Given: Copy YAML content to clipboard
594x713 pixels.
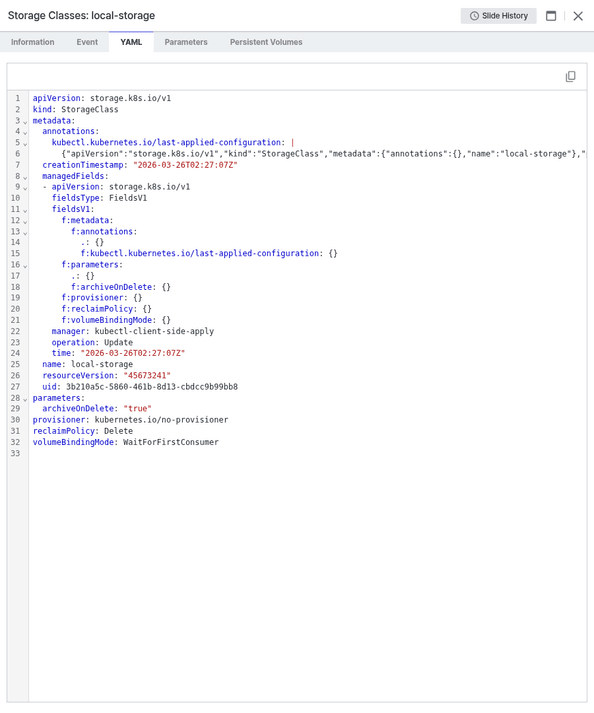Looking at the screenshot, I should 570,76.
